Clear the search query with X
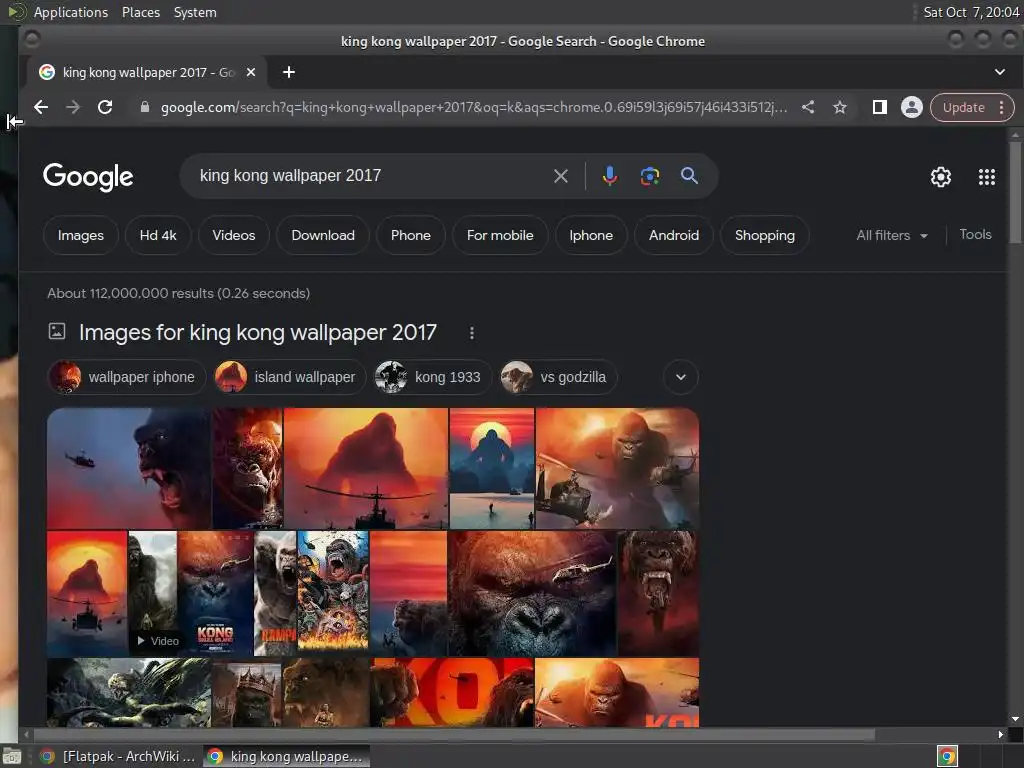The image size is (1024, 768). click(x=560, y=176)
